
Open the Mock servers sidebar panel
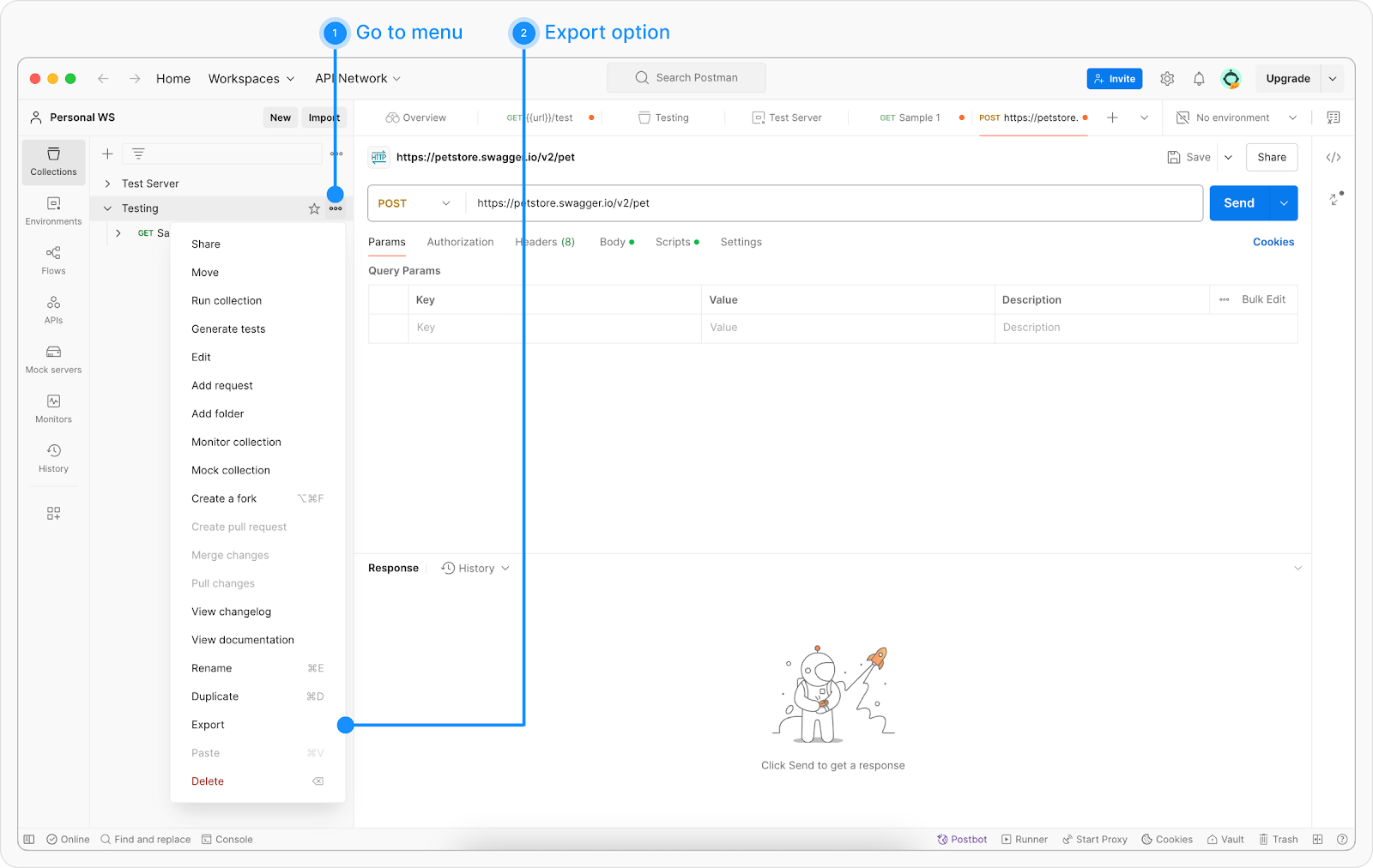tap(53, 359)
